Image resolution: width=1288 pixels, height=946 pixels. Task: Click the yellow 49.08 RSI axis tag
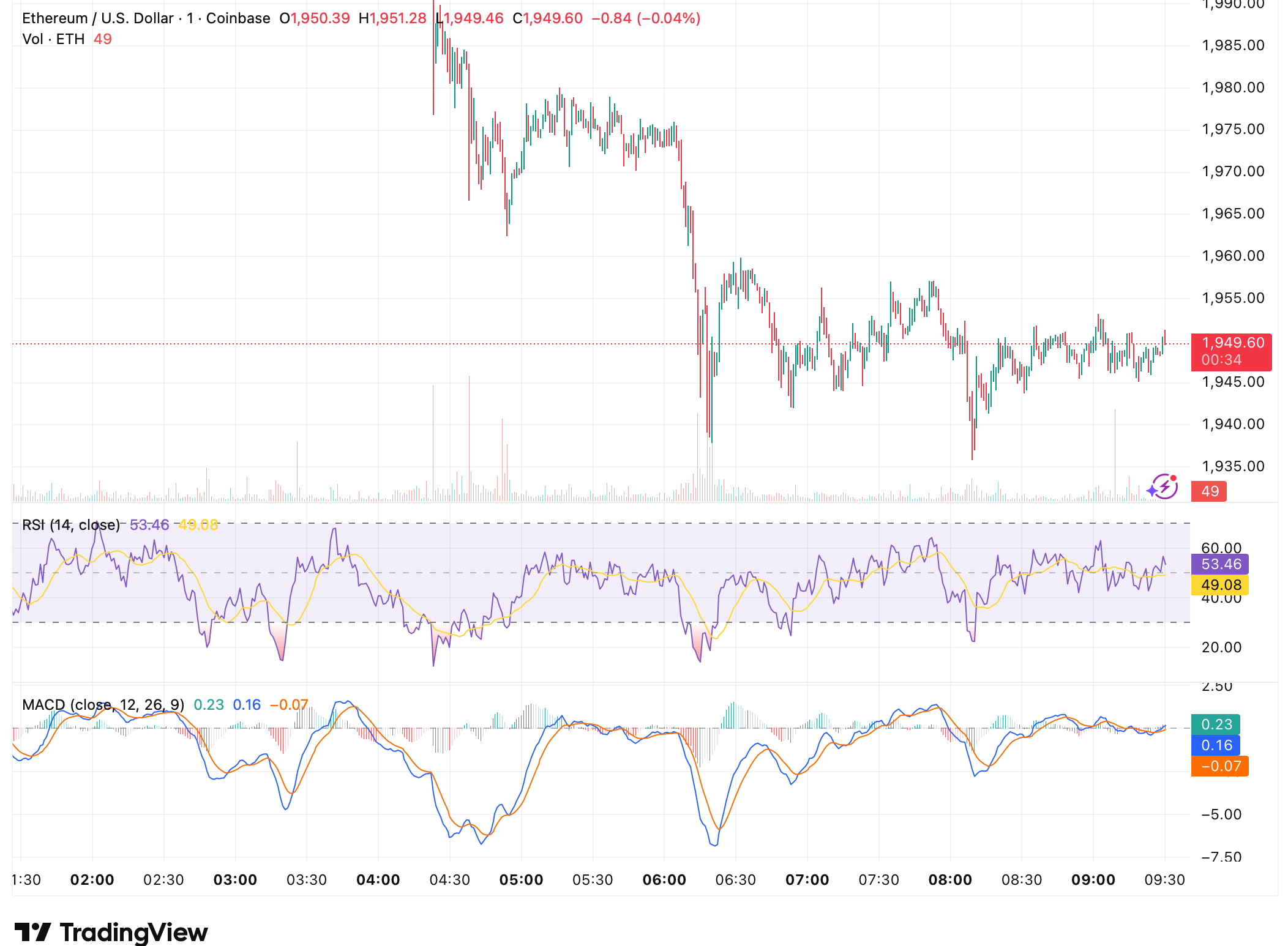tap(1220, 585)
